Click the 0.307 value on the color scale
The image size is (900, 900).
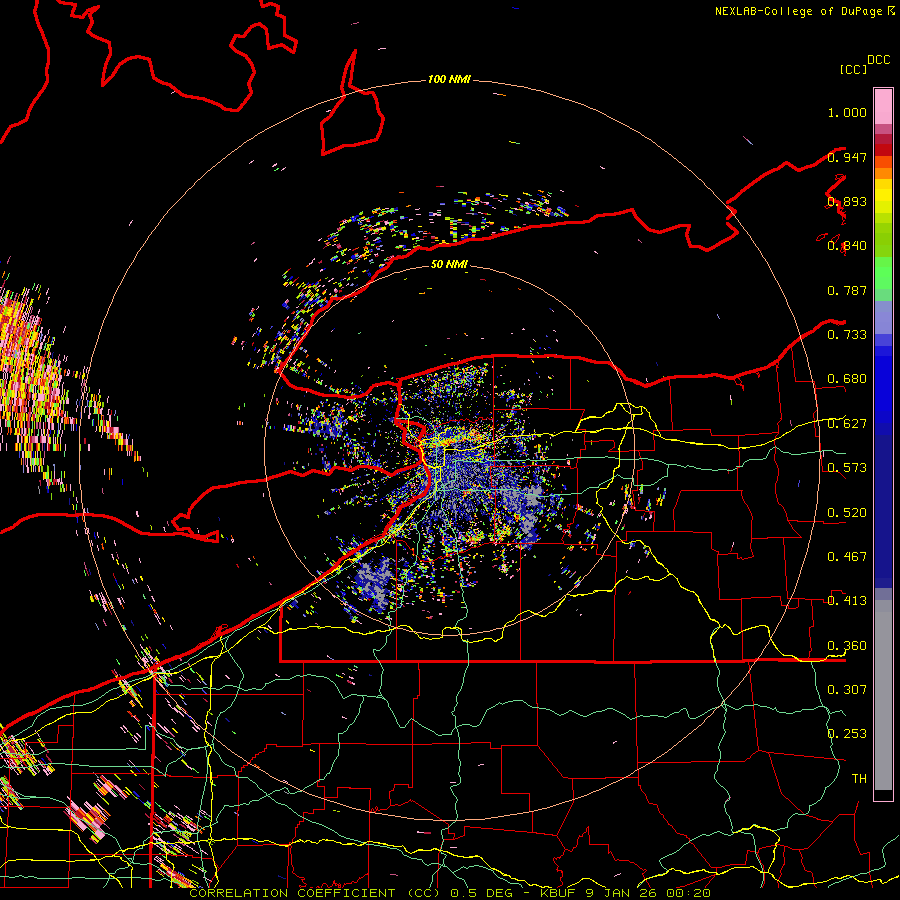point(847,689)
